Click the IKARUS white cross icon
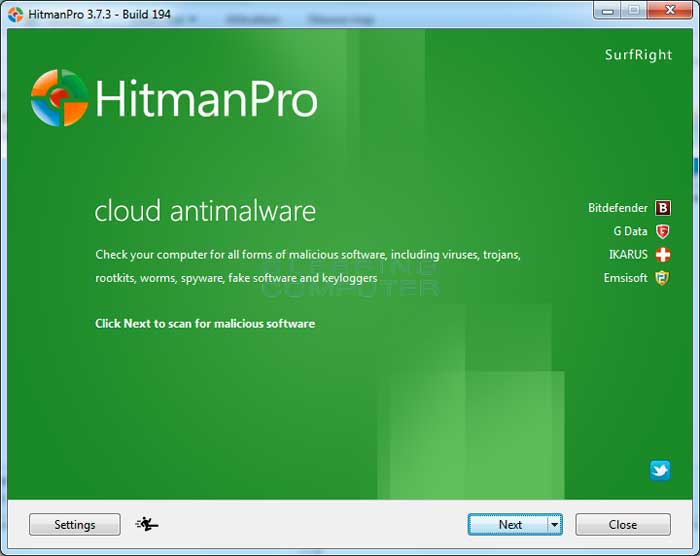Image resolution: width=700 pixels, height=556 pixels. coord(663,255)
